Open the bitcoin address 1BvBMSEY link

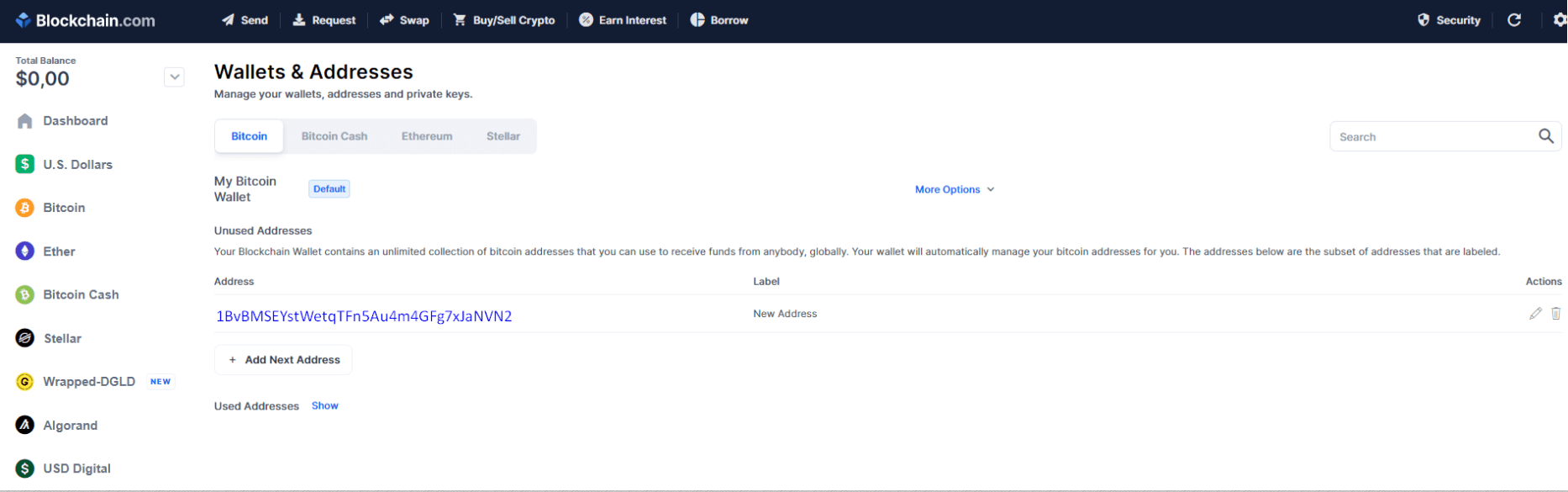pyautogui.click(x=364, y=316)
